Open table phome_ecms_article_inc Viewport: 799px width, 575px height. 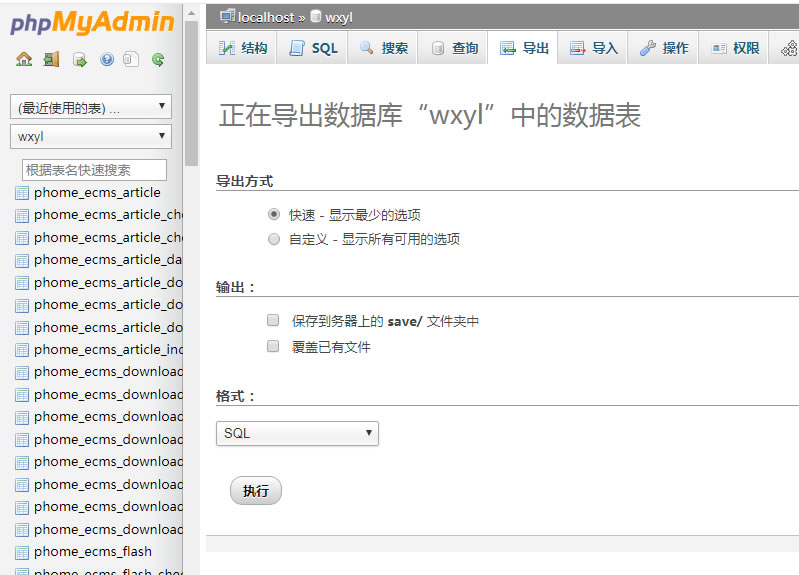click(108, 350)
